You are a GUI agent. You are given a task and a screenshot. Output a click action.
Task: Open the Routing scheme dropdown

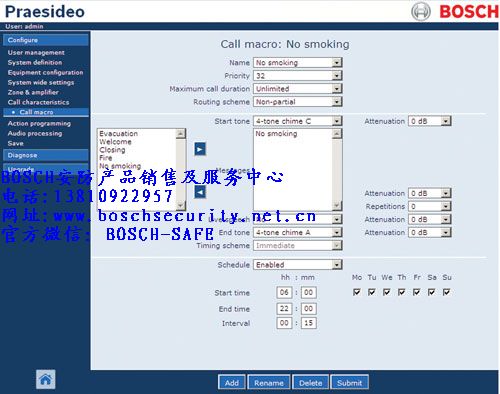pos(298,102)
